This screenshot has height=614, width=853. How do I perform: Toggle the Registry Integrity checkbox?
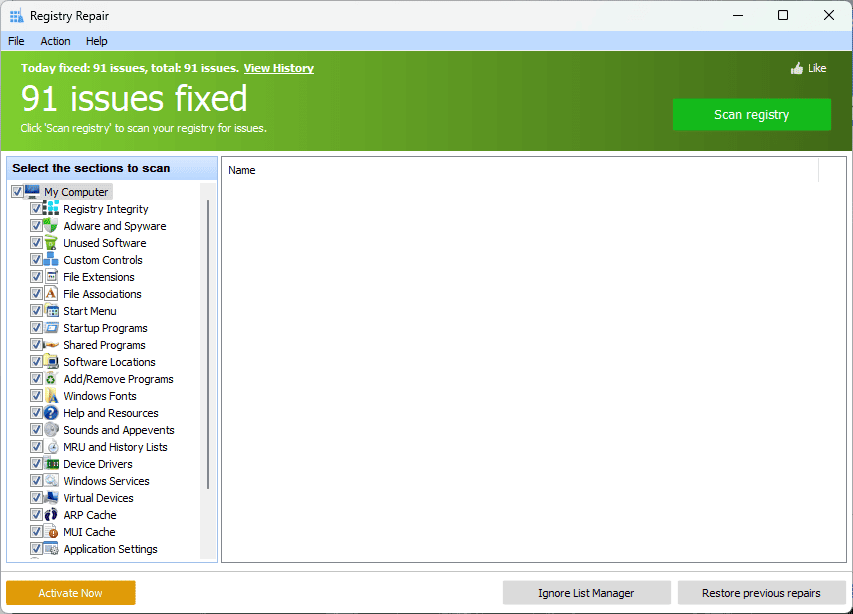pos(36,208)
